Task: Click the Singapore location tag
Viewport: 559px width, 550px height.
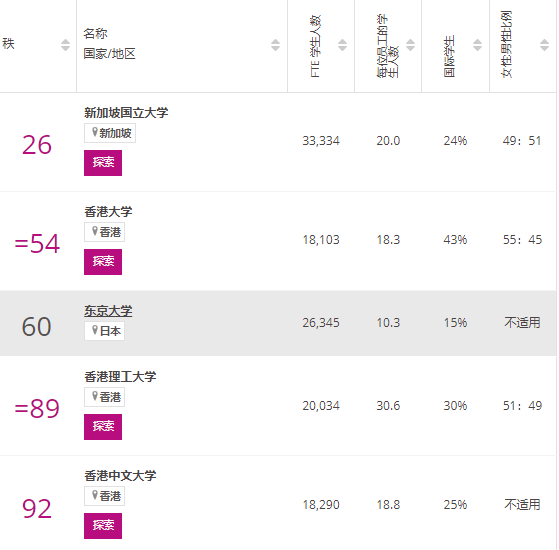Action: point(110,133)
